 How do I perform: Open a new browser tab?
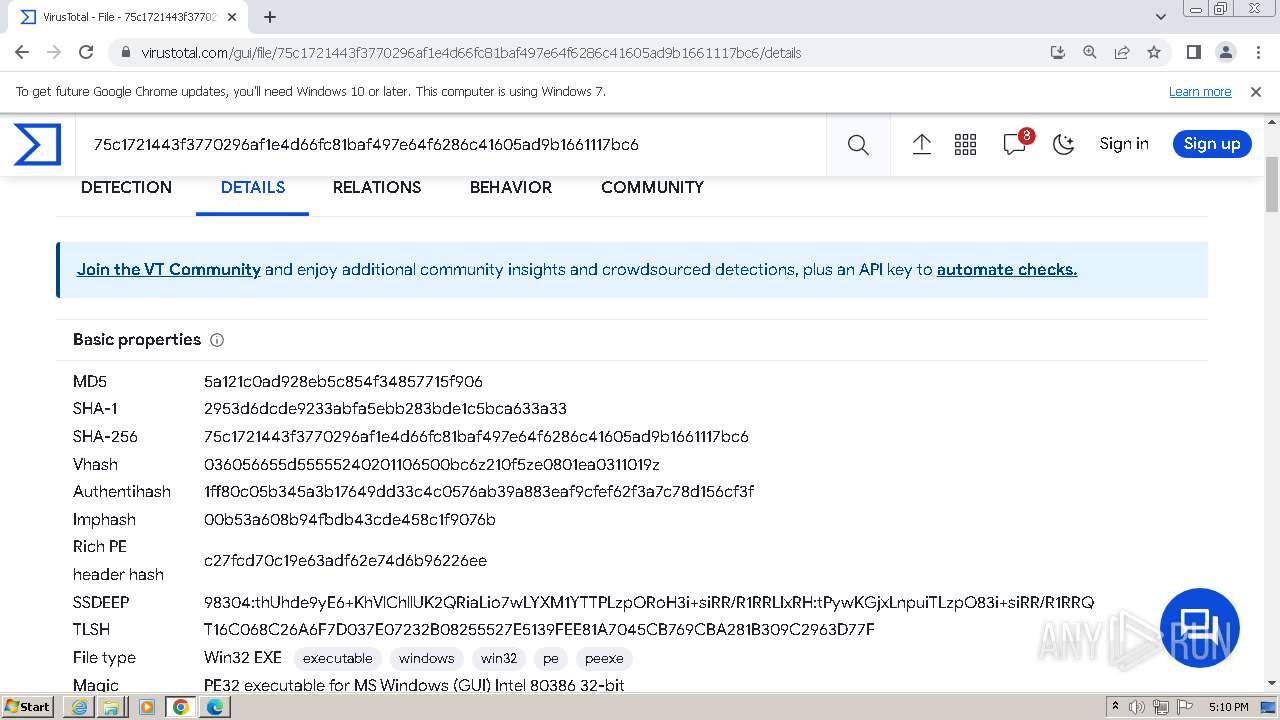coord(270,17)
